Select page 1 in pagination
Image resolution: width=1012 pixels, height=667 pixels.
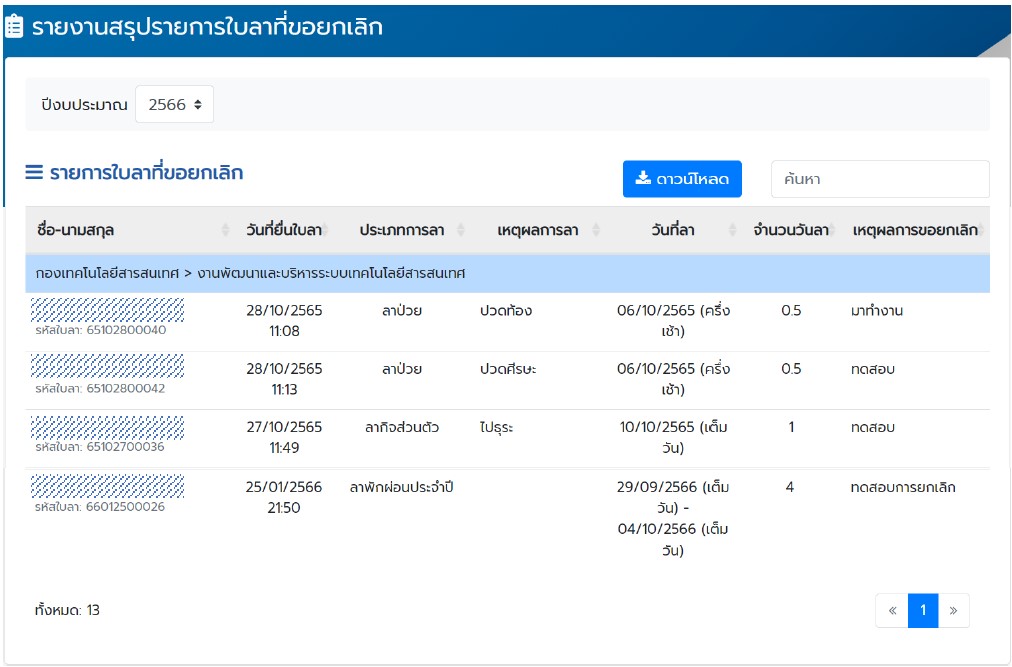pos(923,610)
